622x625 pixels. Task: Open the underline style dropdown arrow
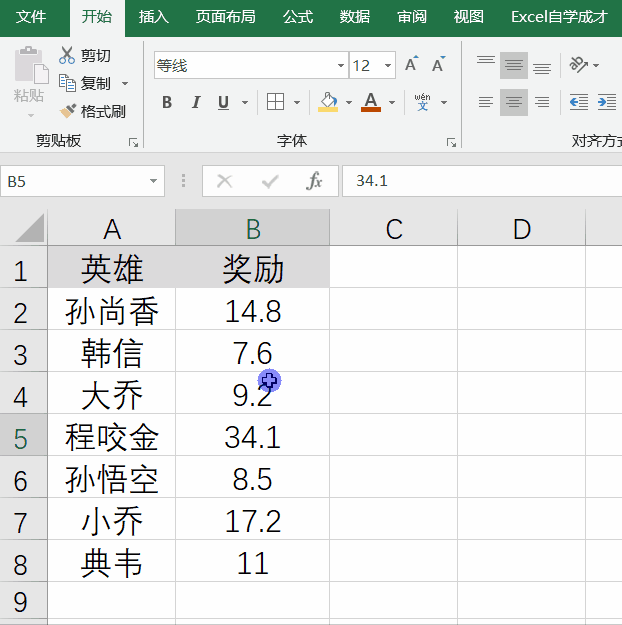click(245, 102)
